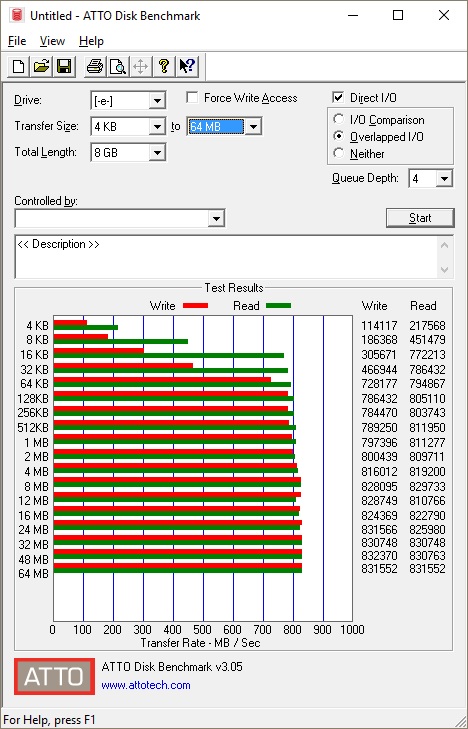Enable Force Write Access checkbox

pos(191,98)
